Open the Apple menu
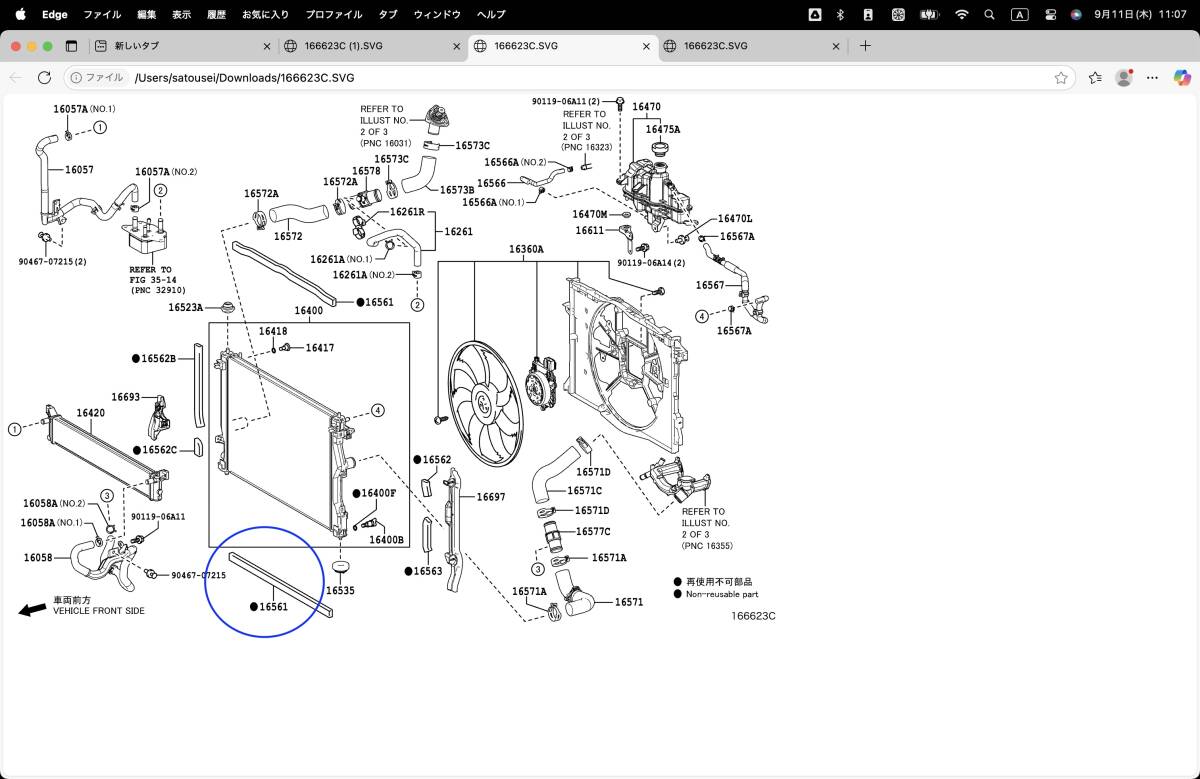The height and width of the screenshot is (779, 1200). point(20,15)
